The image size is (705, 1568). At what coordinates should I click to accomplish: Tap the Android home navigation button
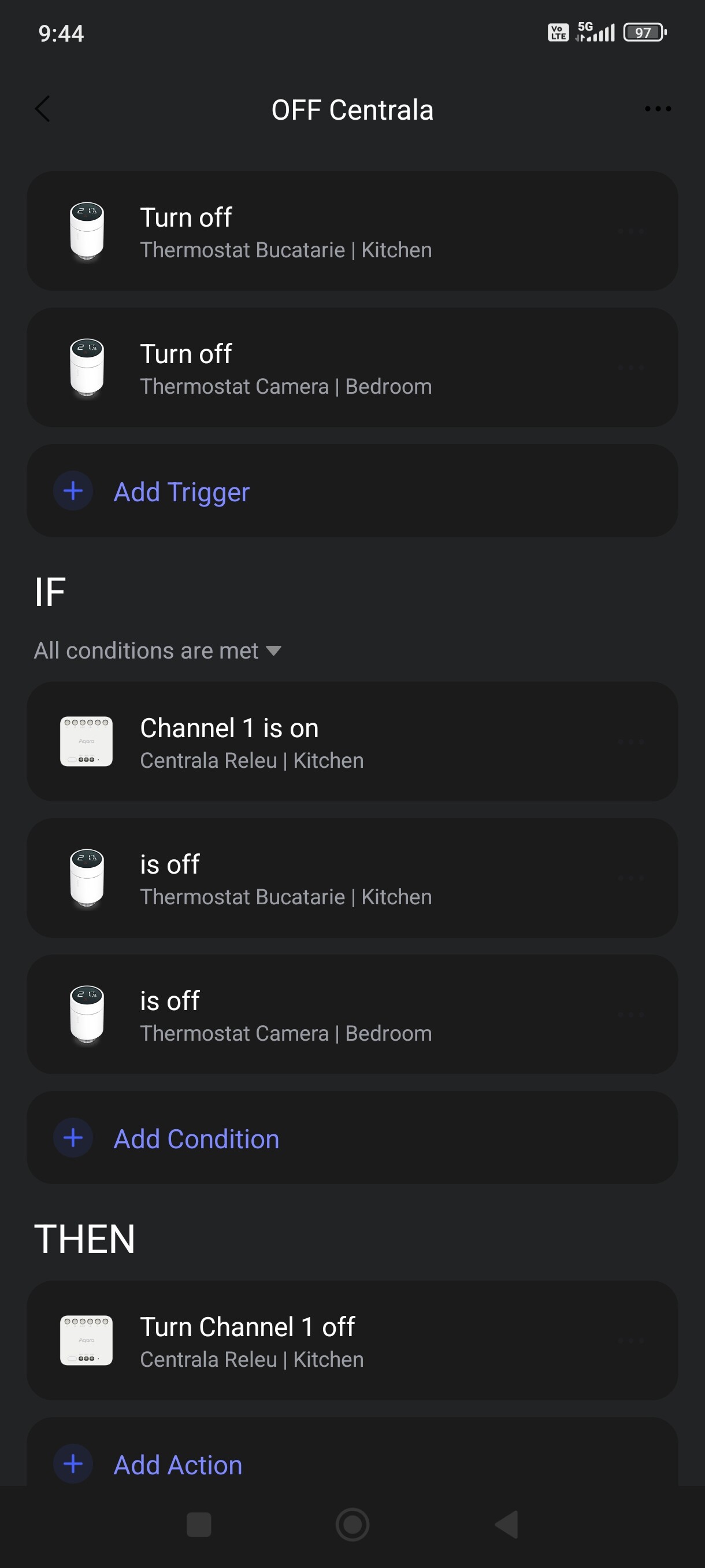(352, 1525)
